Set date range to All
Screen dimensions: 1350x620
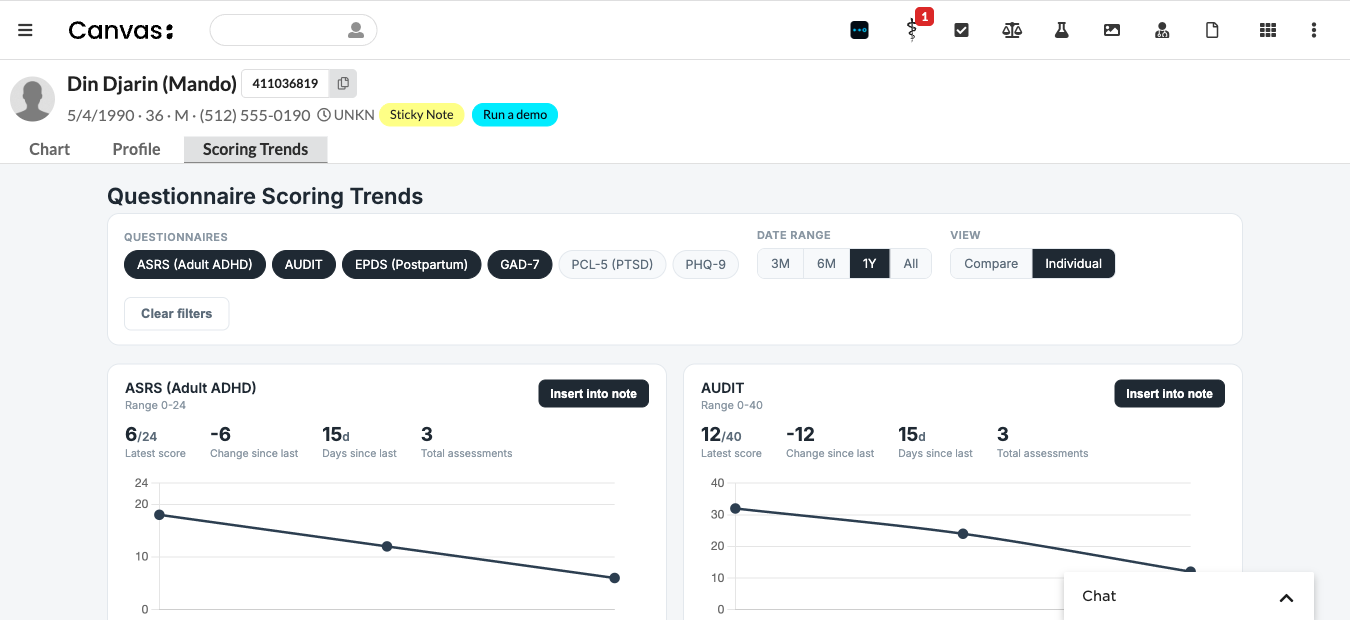pos(911,264)
